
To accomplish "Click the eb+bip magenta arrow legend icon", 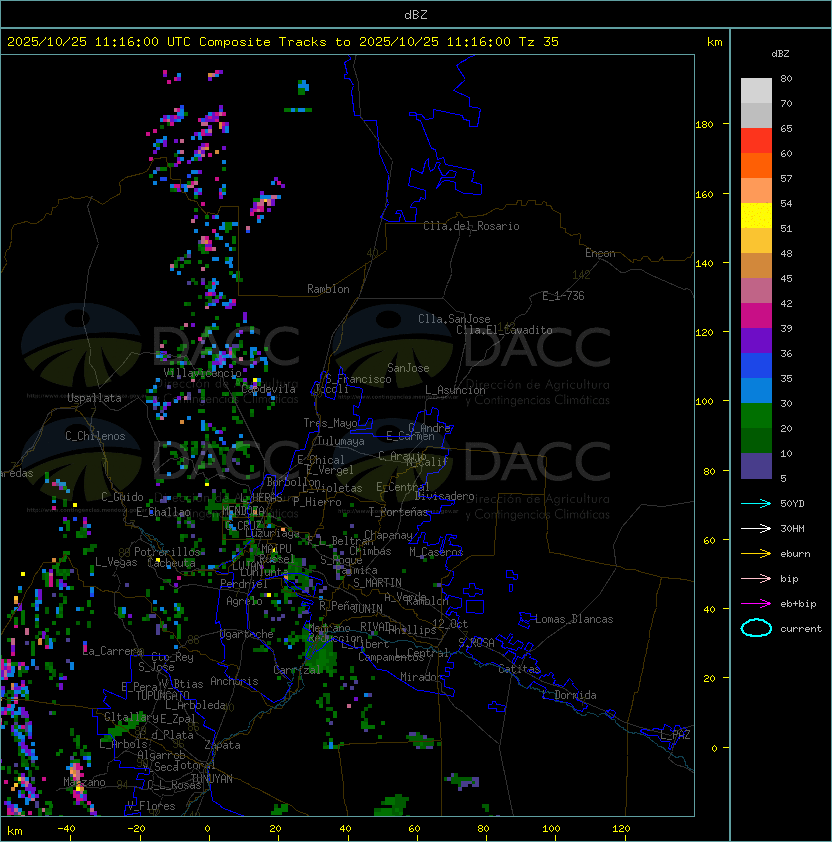I will coord(756,604).
